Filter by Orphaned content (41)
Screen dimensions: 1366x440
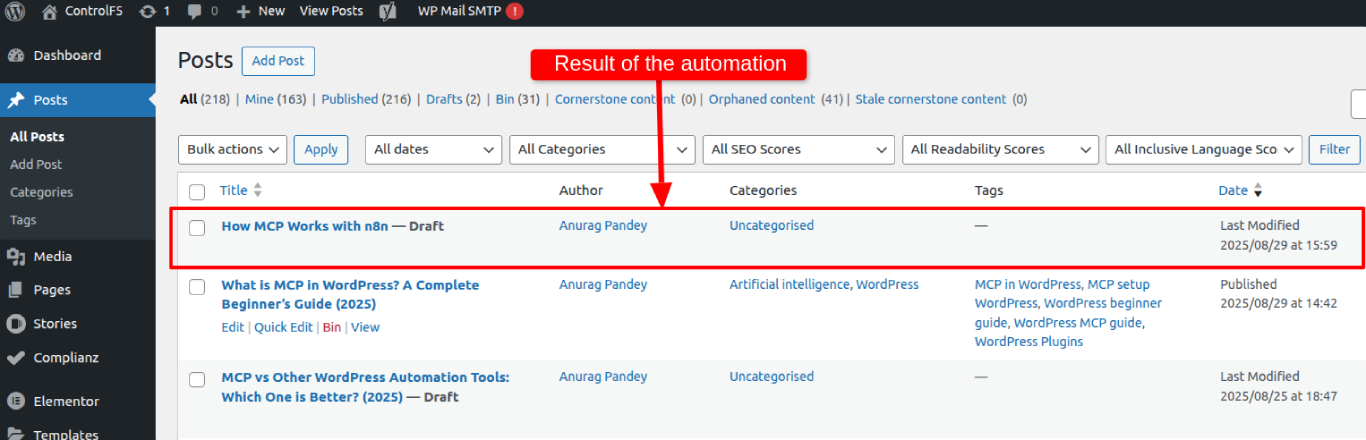776,99
